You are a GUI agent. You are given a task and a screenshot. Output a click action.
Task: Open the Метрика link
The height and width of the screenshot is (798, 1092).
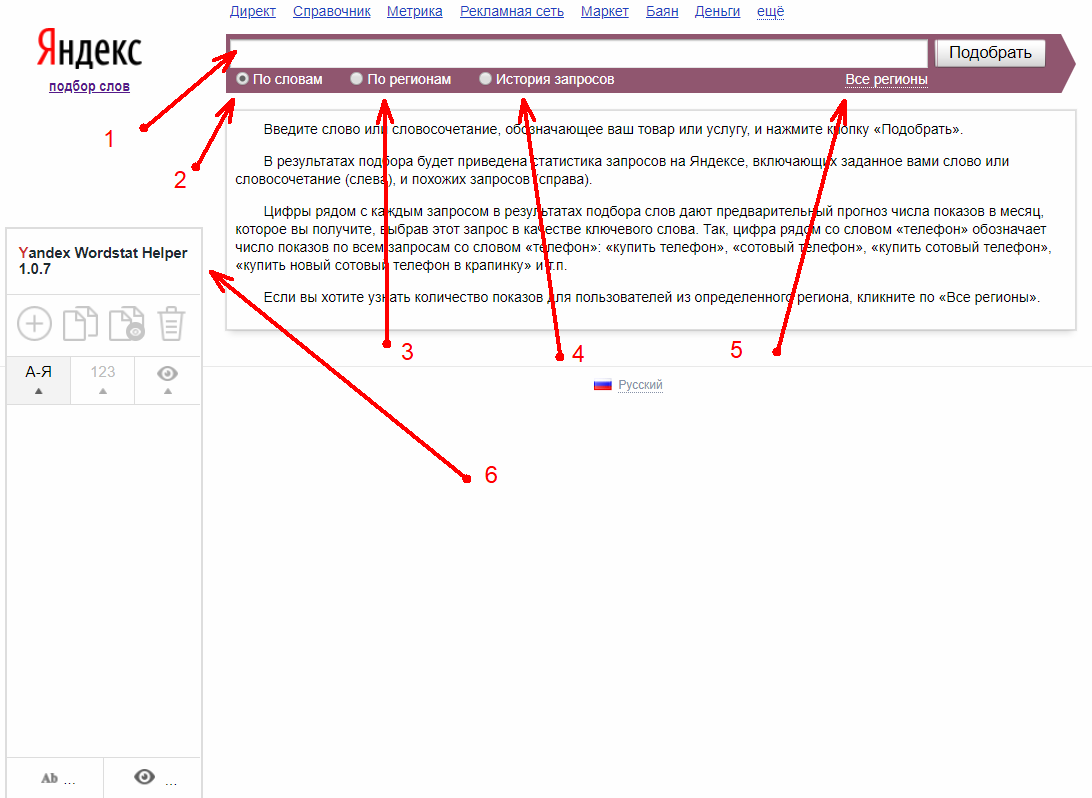click(x=414, y=11)
